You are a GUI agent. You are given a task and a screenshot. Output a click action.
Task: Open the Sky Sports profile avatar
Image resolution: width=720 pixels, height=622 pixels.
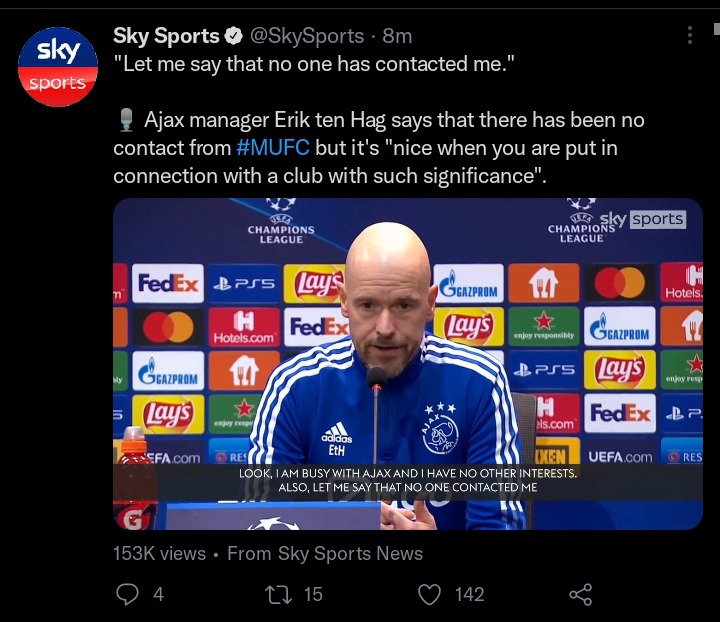pyautogui.click(x=58, y=67)
